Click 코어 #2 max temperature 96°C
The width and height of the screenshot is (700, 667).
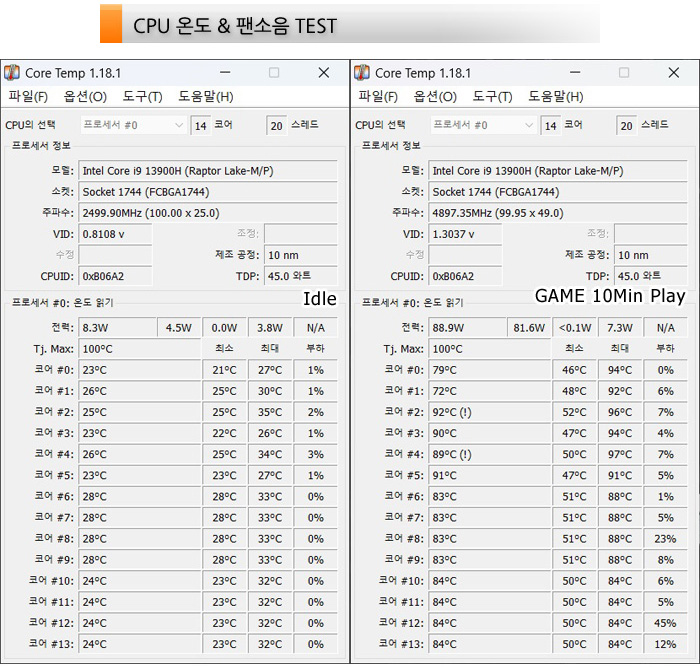[x=620, y=412]
